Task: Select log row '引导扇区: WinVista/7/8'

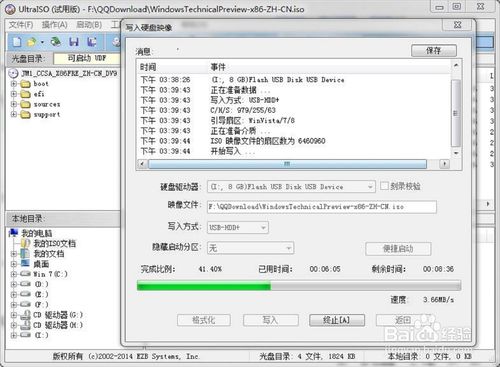Action: (252, 121)
